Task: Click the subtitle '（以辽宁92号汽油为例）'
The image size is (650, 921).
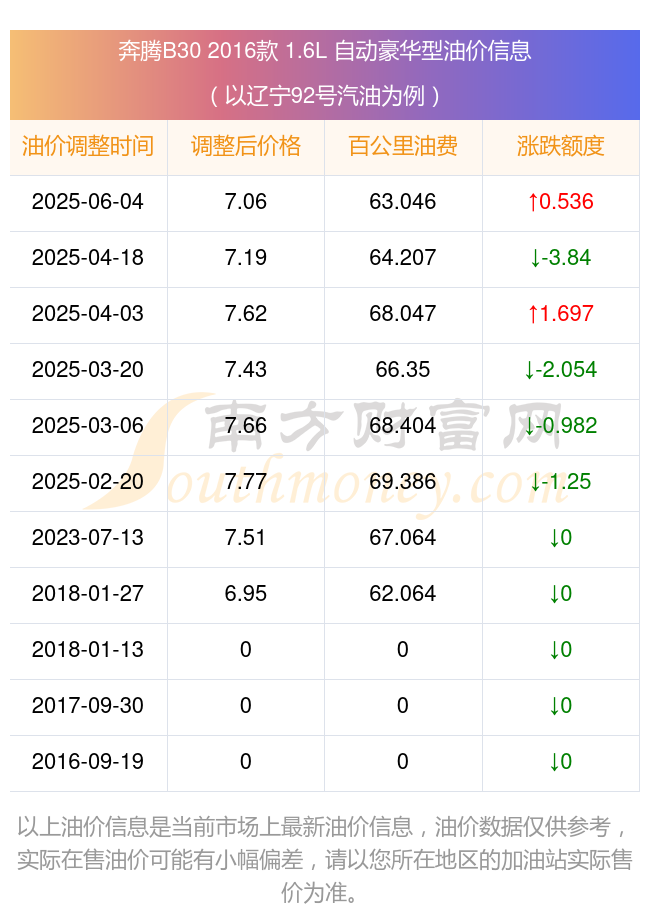Action: [x=325, y=95]
